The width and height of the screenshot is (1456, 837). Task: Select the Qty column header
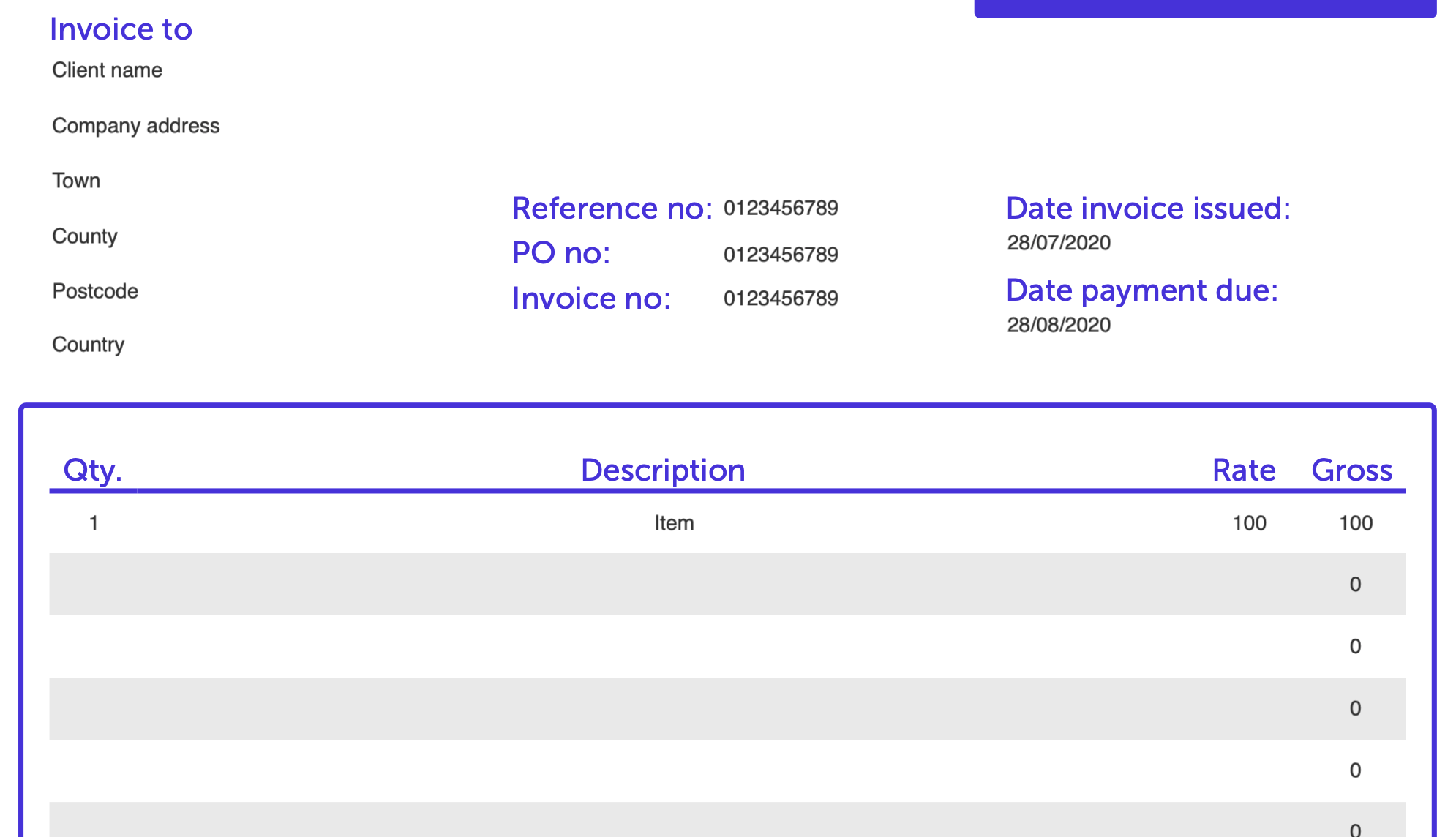pos(92,470)
